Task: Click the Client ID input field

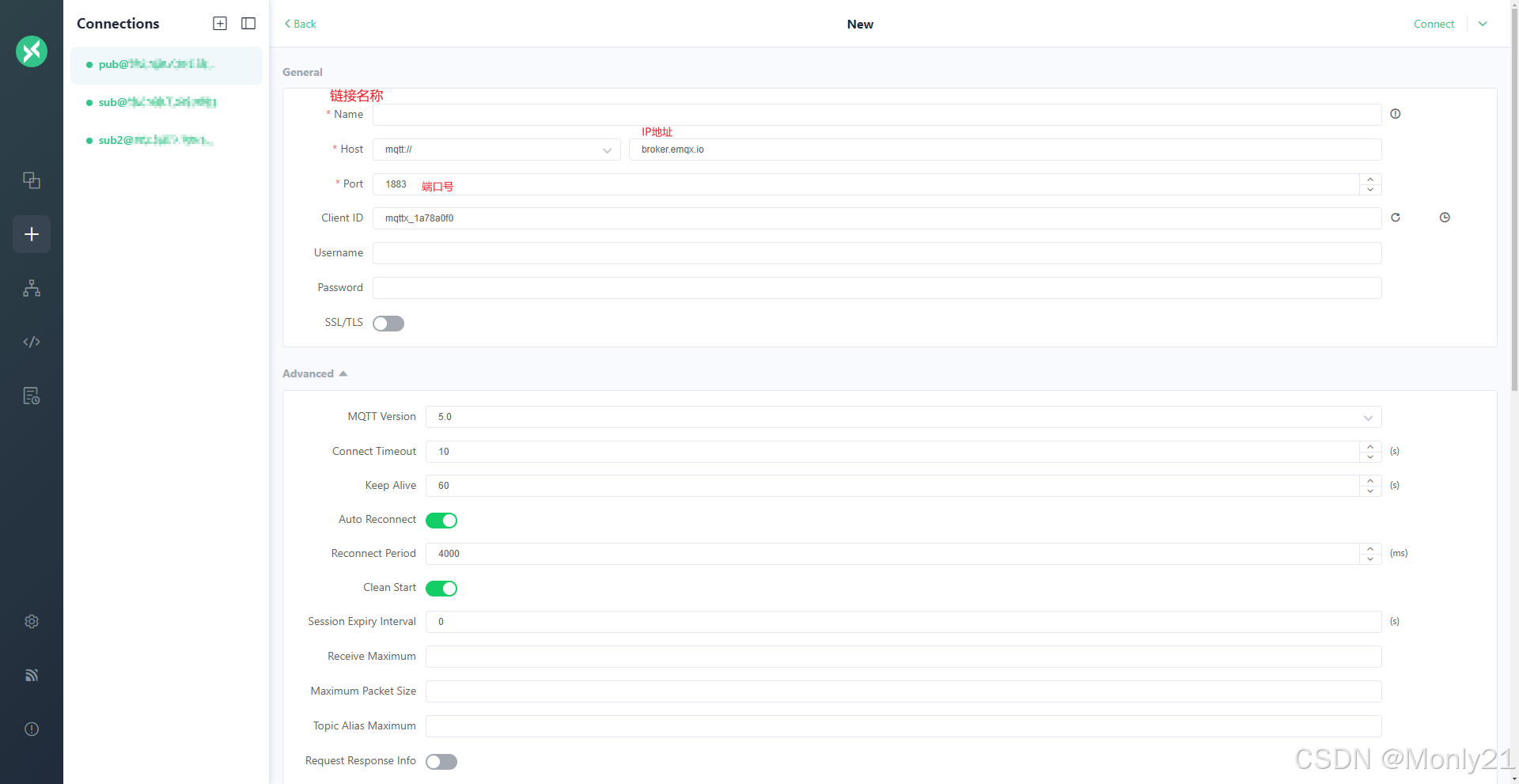Action: [877, 218]
